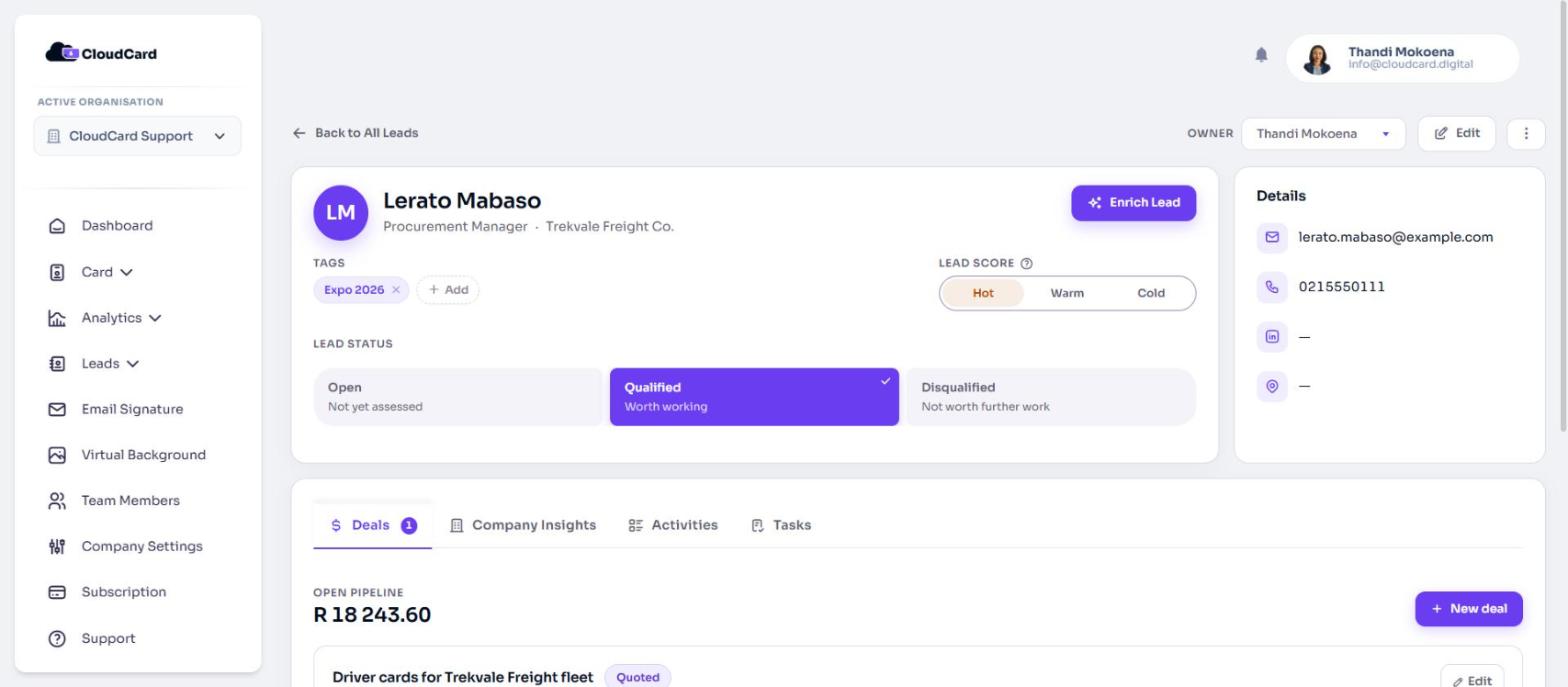Switch to the Company Insights tab
Image resolution: width=1568 pixels, height=687 pixels.
pyautogui.click(x=523, y=525)
